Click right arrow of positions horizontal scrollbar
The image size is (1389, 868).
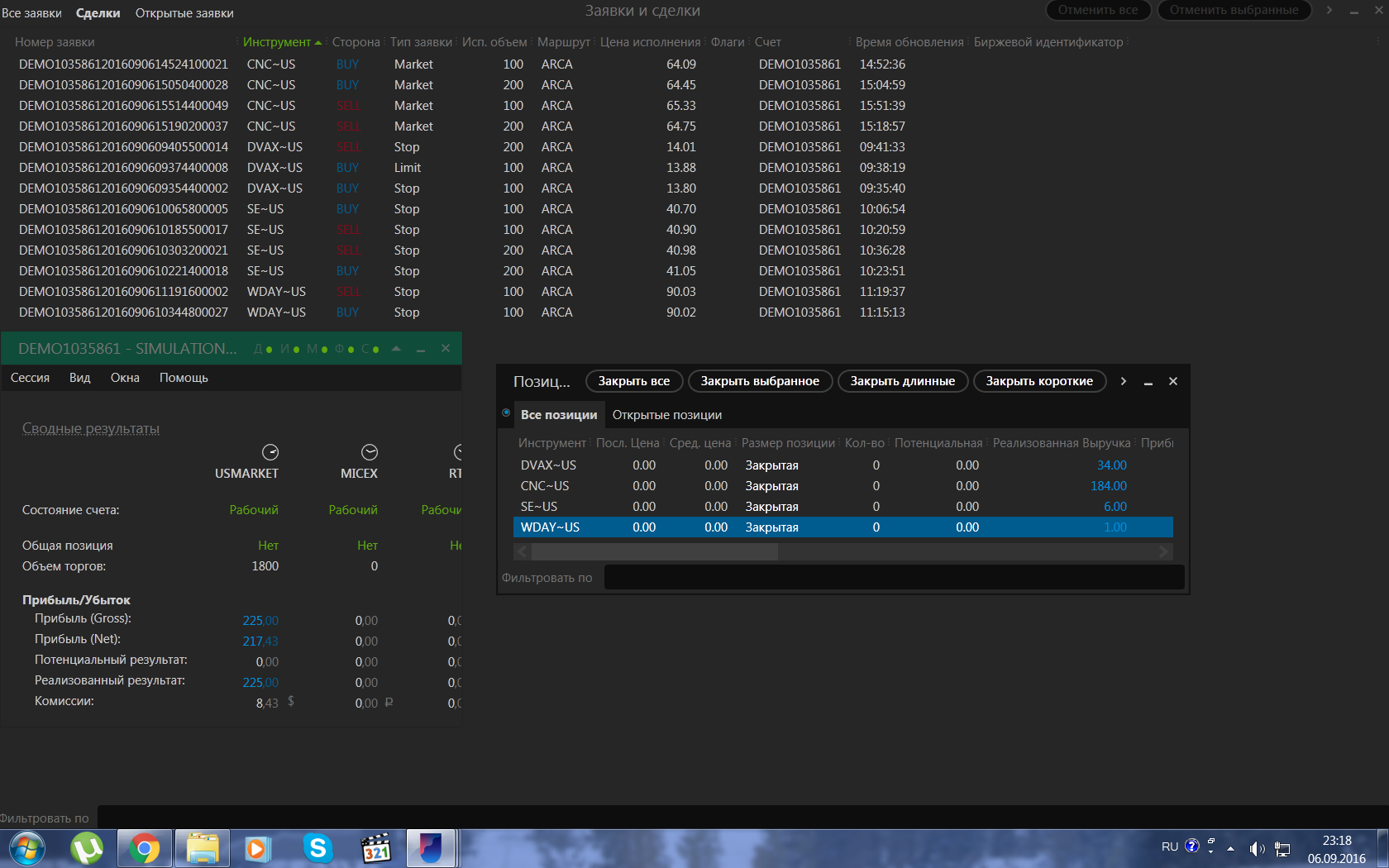tap(1163, 551)
